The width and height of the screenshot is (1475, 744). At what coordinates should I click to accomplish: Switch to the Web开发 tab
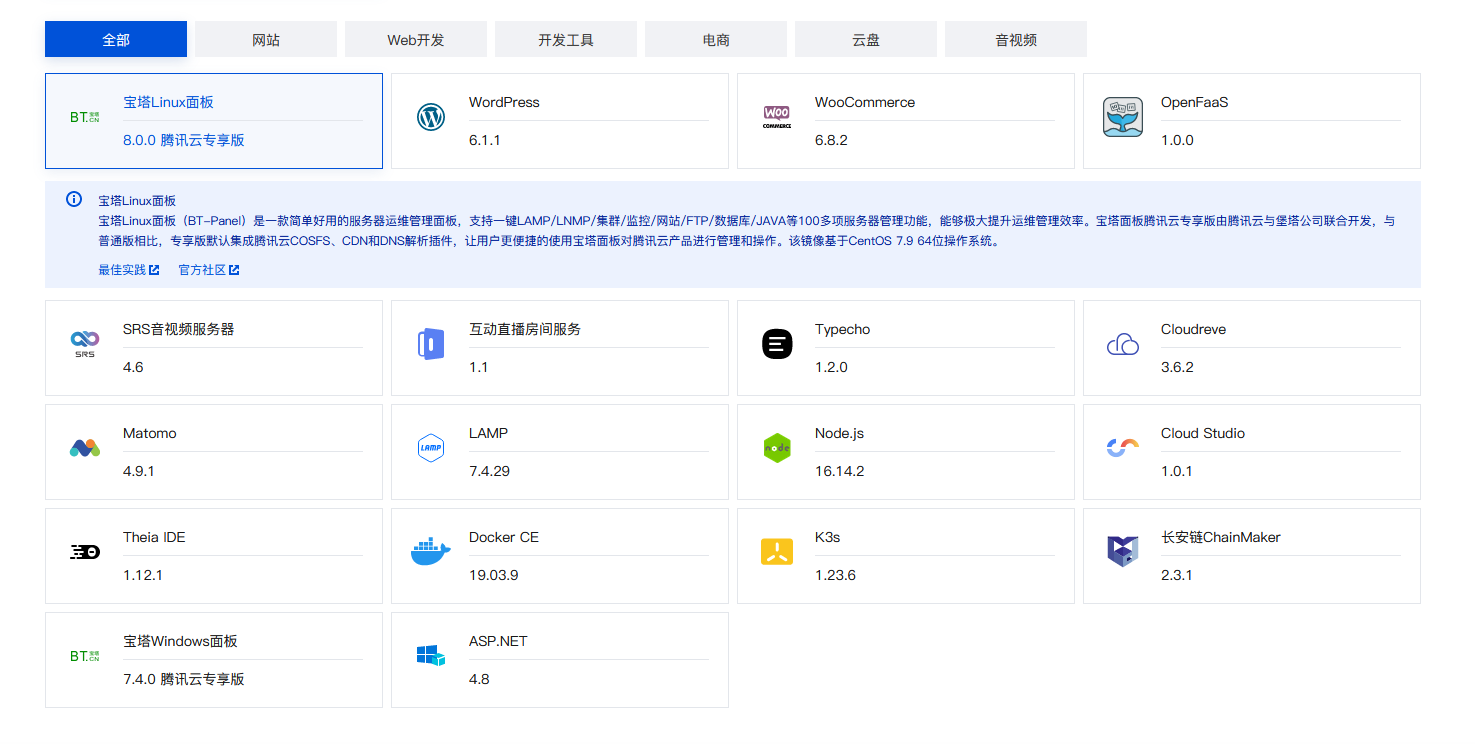pos(416,39)
